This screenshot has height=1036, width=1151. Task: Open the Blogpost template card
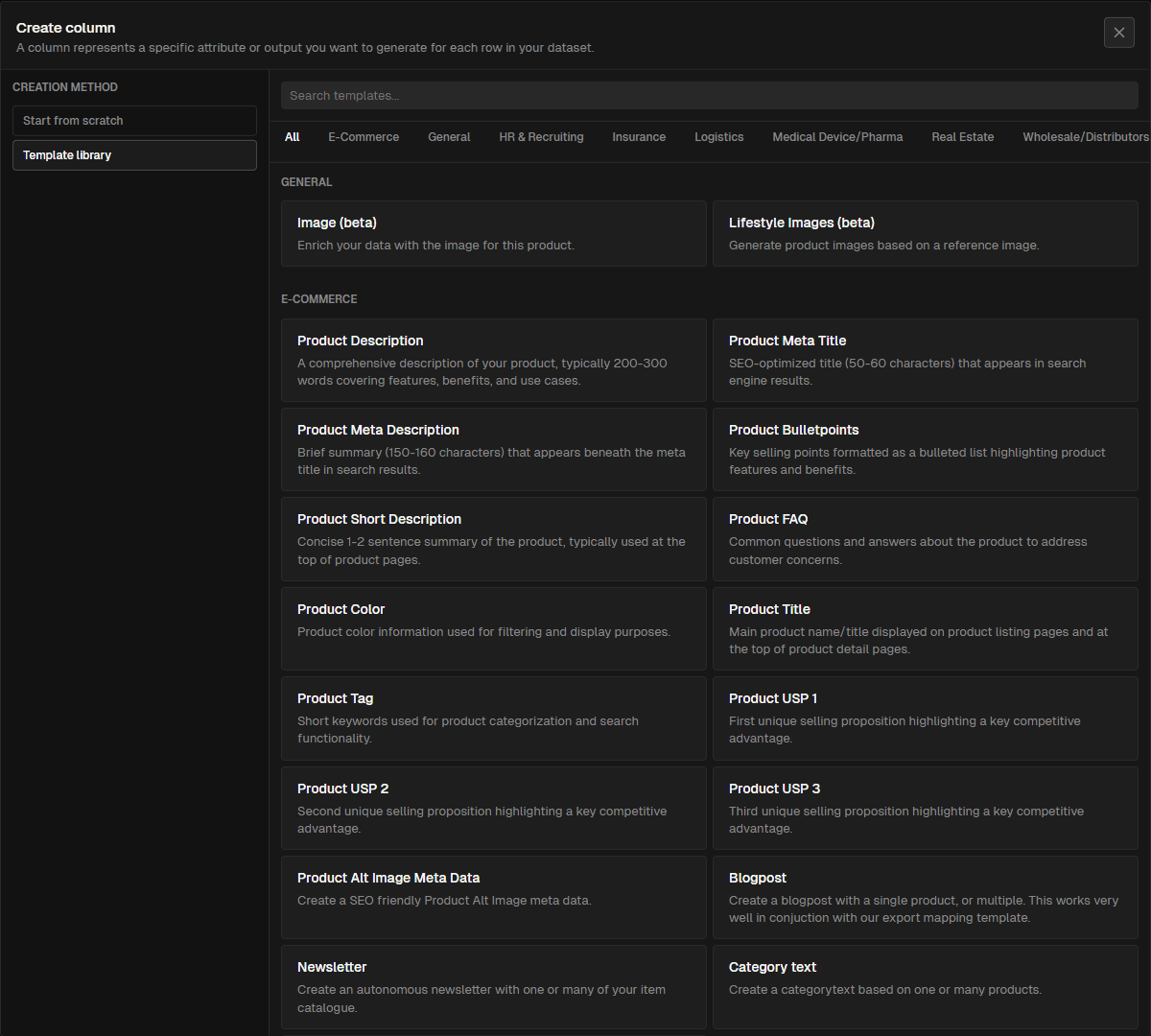[925, 897]
